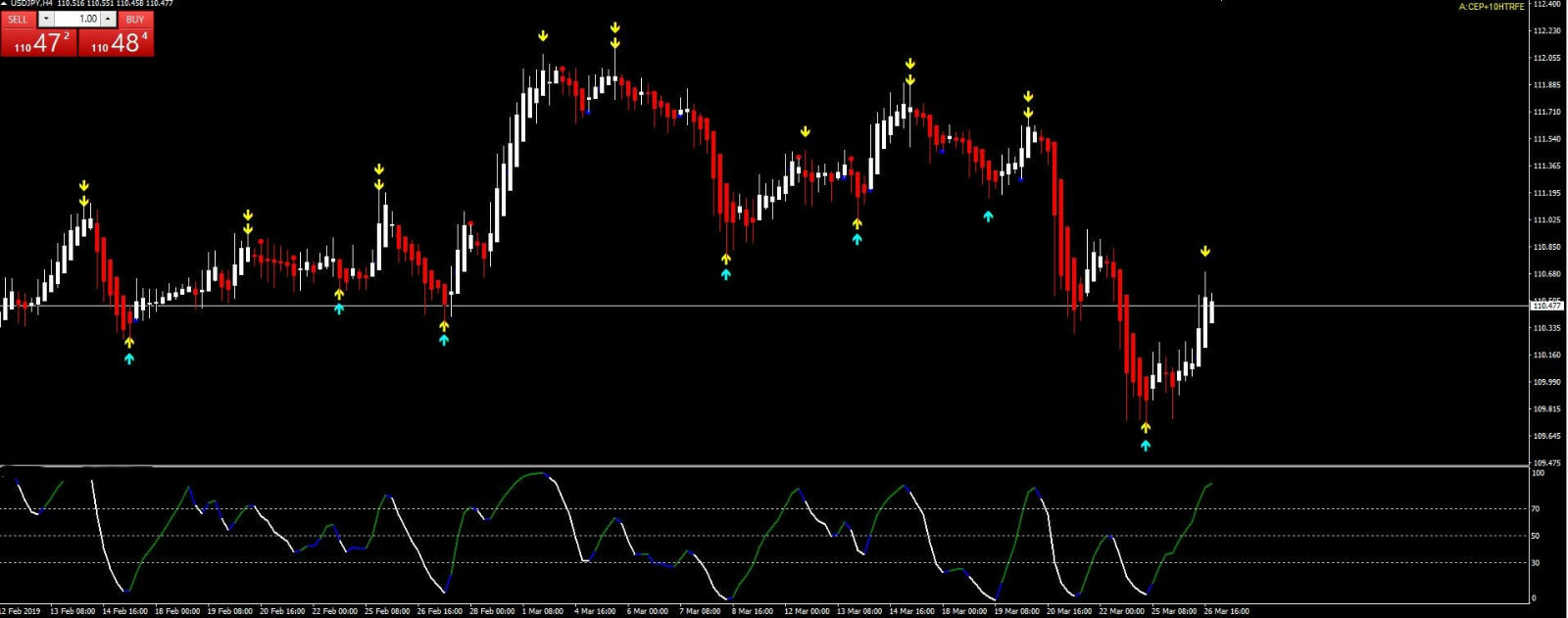1568x618 pixels.
Task: Click the 13 Mar 08:00 time label
Action: point(859,611)
